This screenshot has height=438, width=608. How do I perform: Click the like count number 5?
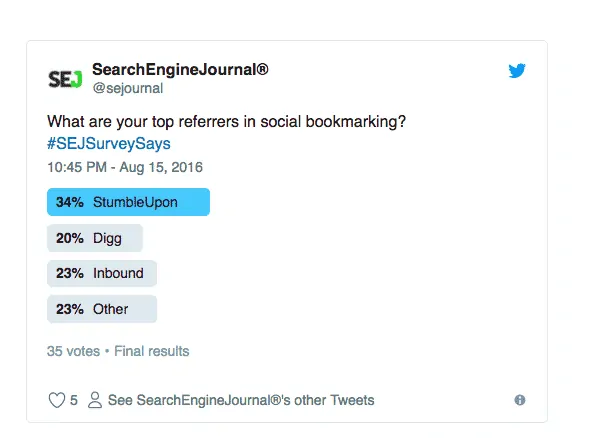(x=74, y=400)
